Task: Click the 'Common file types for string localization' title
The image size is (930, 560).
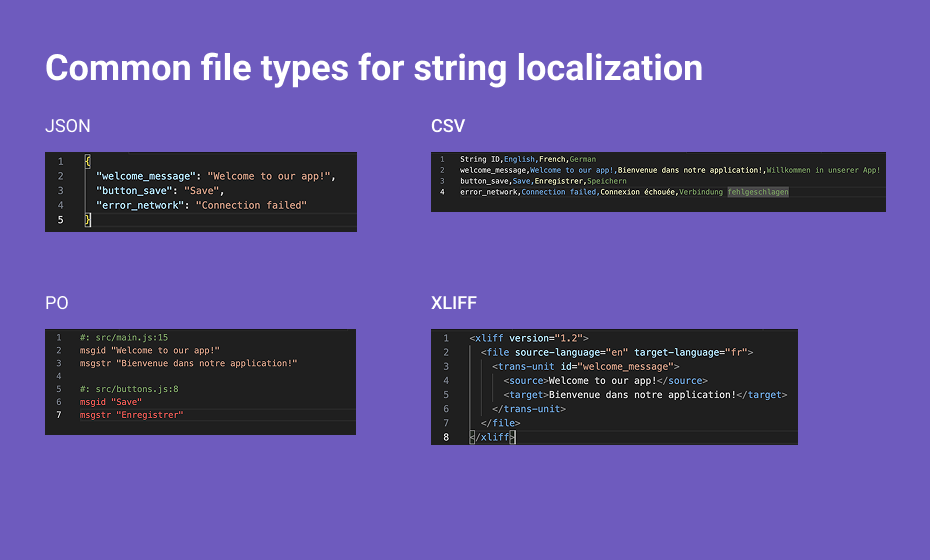Action: coord(373,68)
